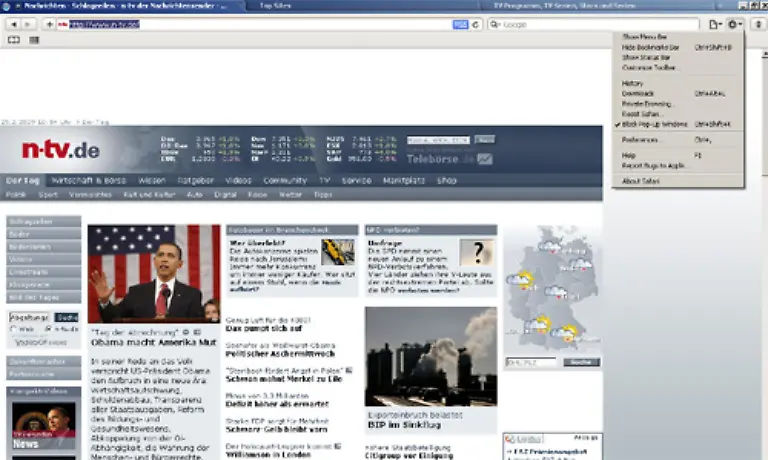Screen dimensions: 768x460
Task: Click the RSS badge in address bar
Action: [x=460, y=24]
